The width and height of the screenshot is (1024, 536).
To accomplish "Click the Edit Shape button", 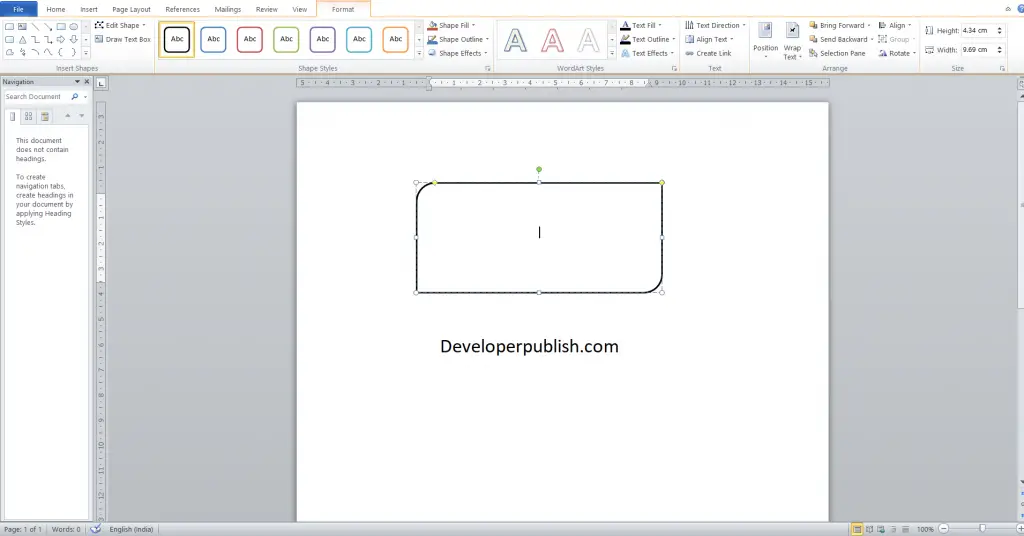I will [120, 25].
